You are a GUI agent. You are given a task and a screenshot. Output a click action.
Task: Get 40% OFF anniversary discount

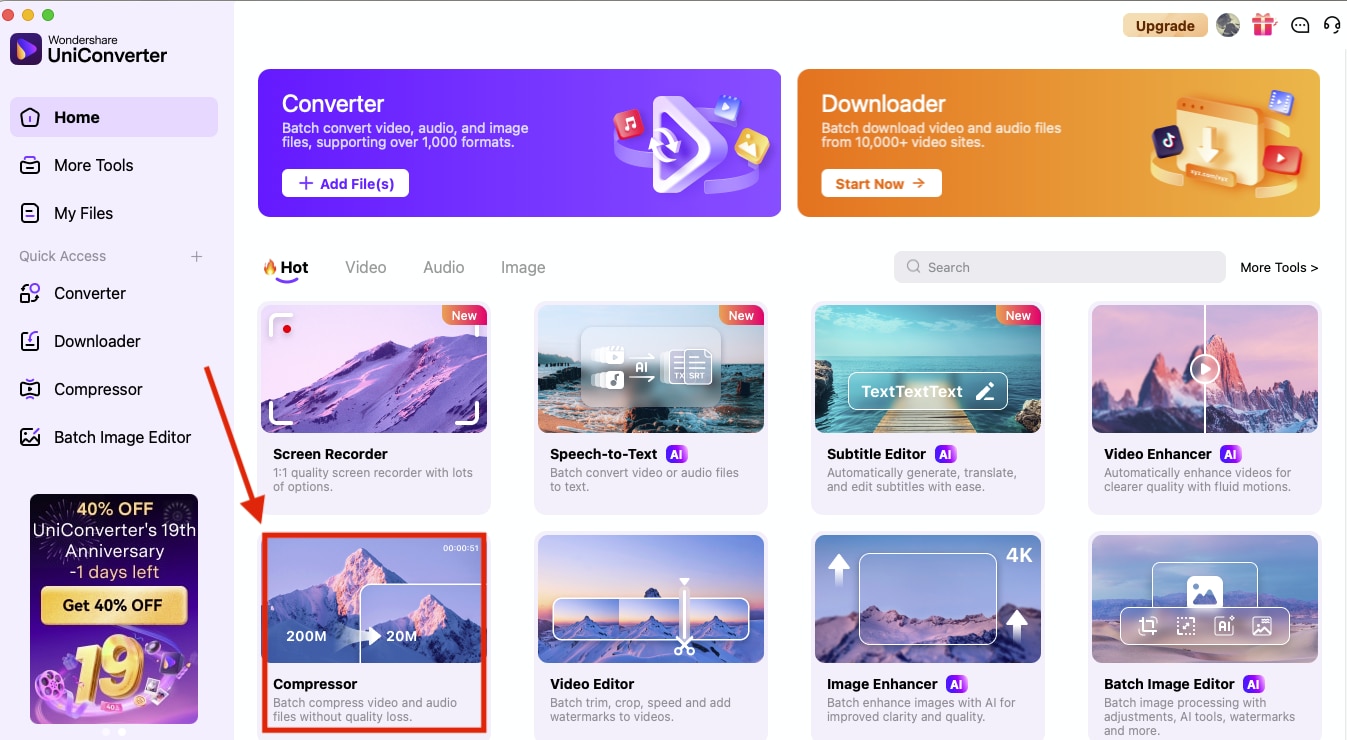tap(113, 605)
